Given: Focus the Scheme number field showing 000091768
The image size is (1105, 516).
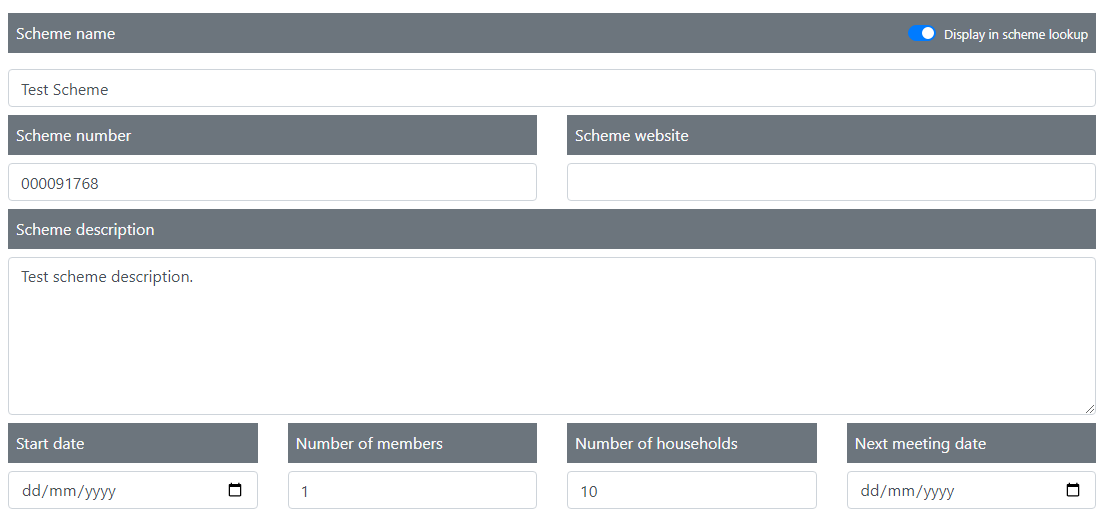Looking at the screenshot, I should point(272,183).
